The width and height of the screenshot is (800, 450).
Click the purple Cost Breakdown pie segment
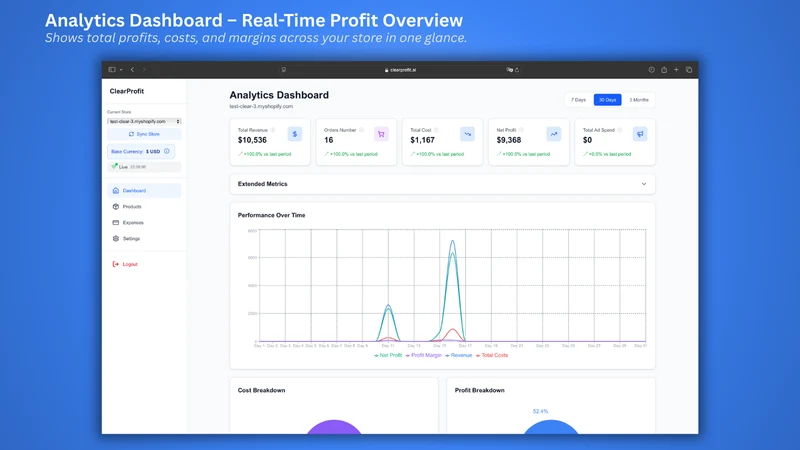(x=334, y=428)
